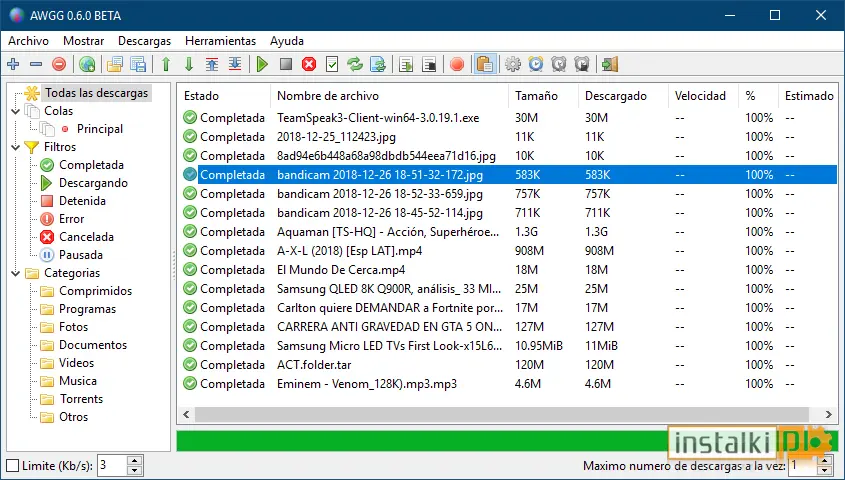This screenshot has height=480, width=845.
Task: Open settings with the gear icon
Action: [512, 65]
